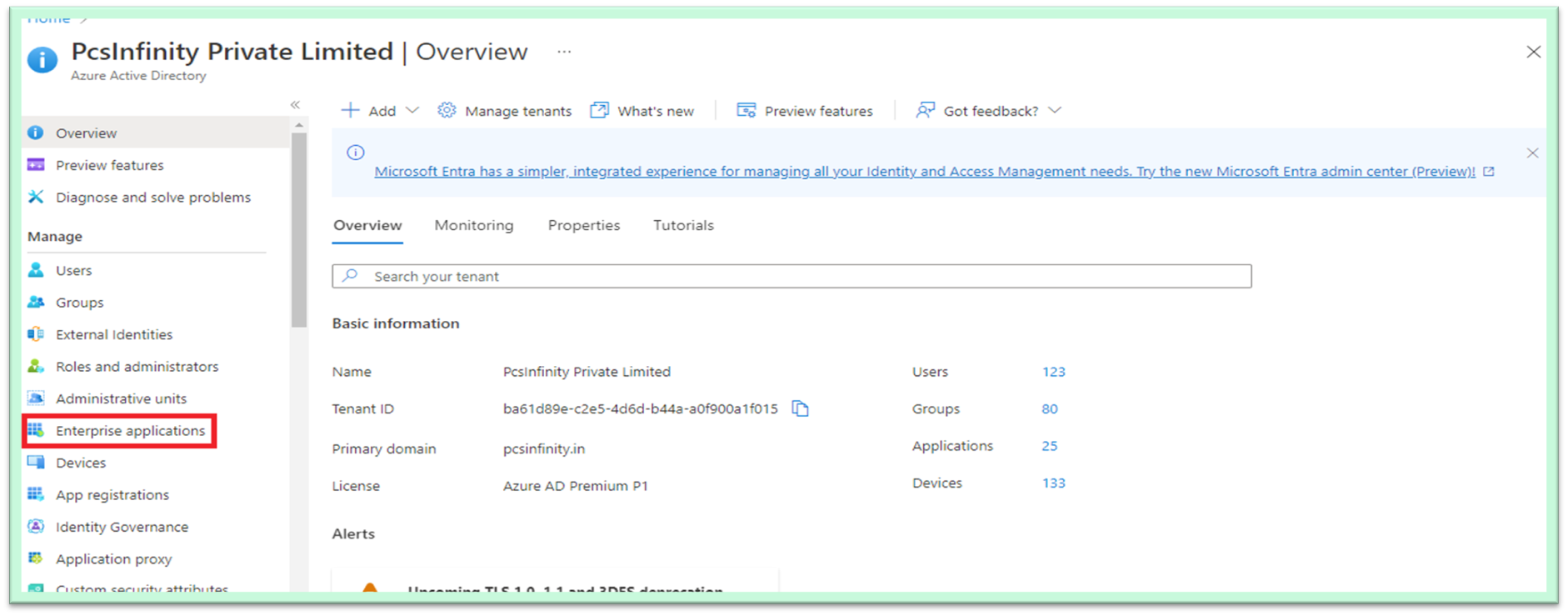Switch to the Monitoring tab
This screenshot has width=1568, height=616.
point(474,225)
